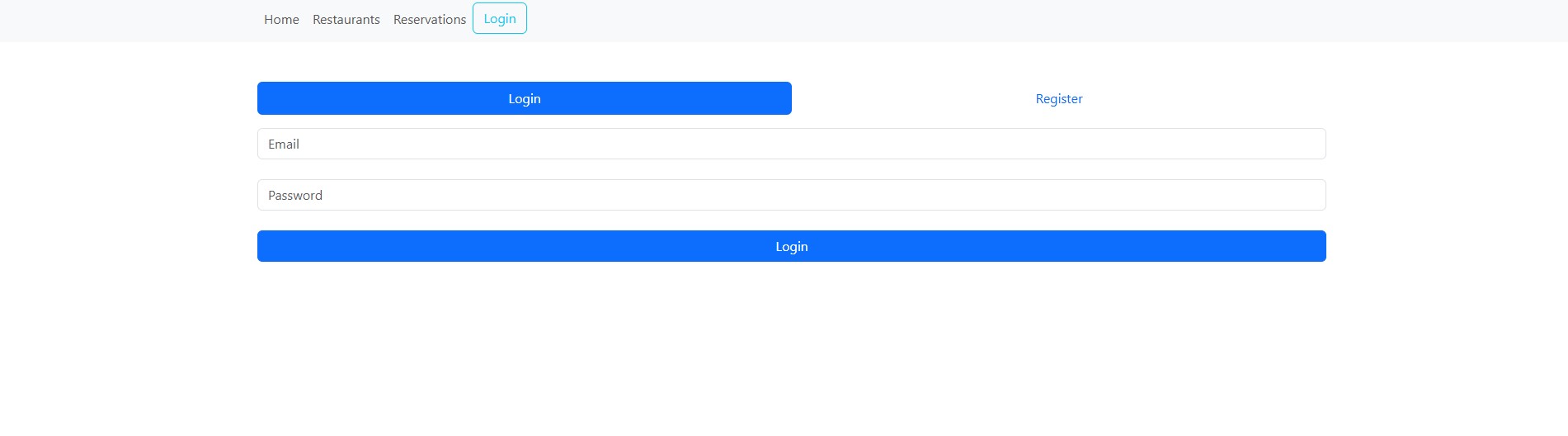Switch to the Register tab
Viewport: 1568px width, 436px height.
click(1059, 98)
